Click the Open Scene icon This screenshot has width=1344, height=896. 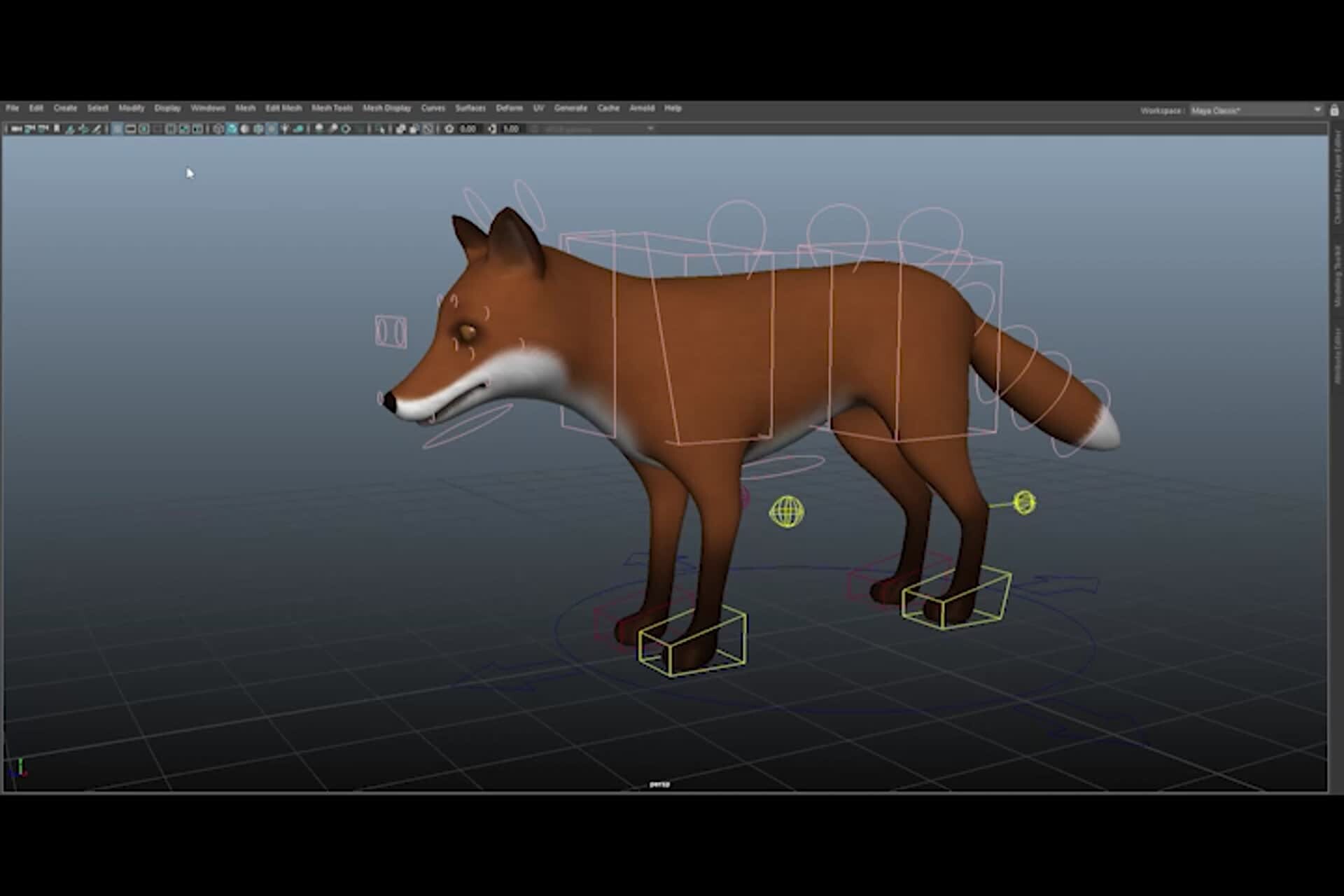[x=29, y=129]
